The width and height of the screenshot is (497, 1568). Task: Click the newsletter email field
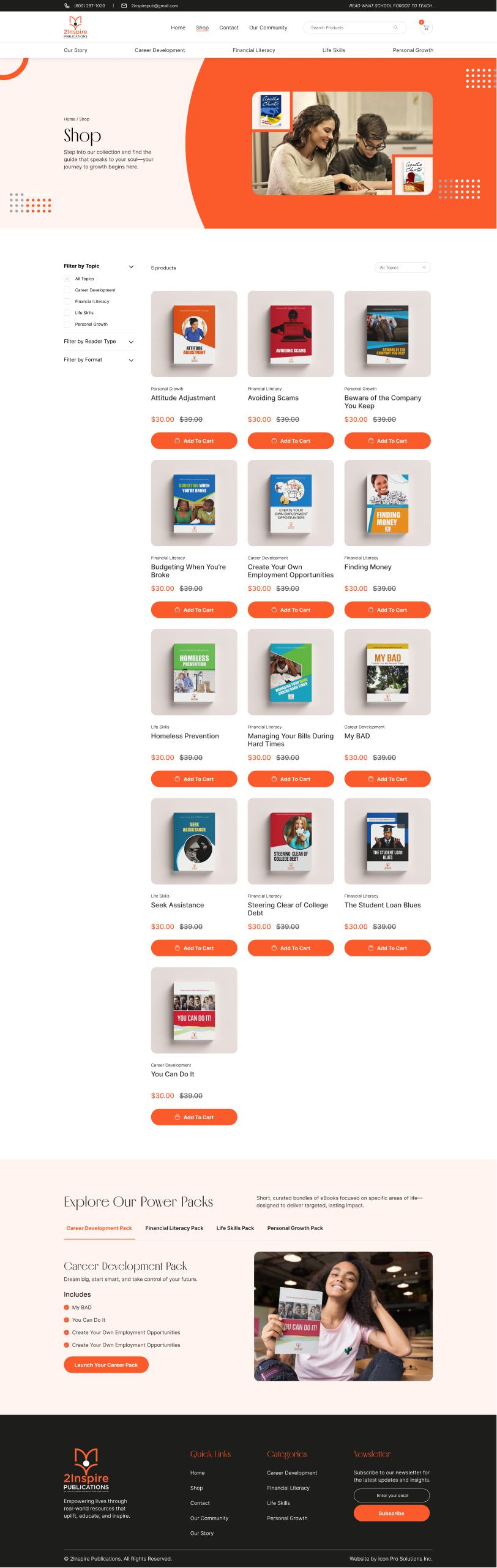(x=392, y=1495)
